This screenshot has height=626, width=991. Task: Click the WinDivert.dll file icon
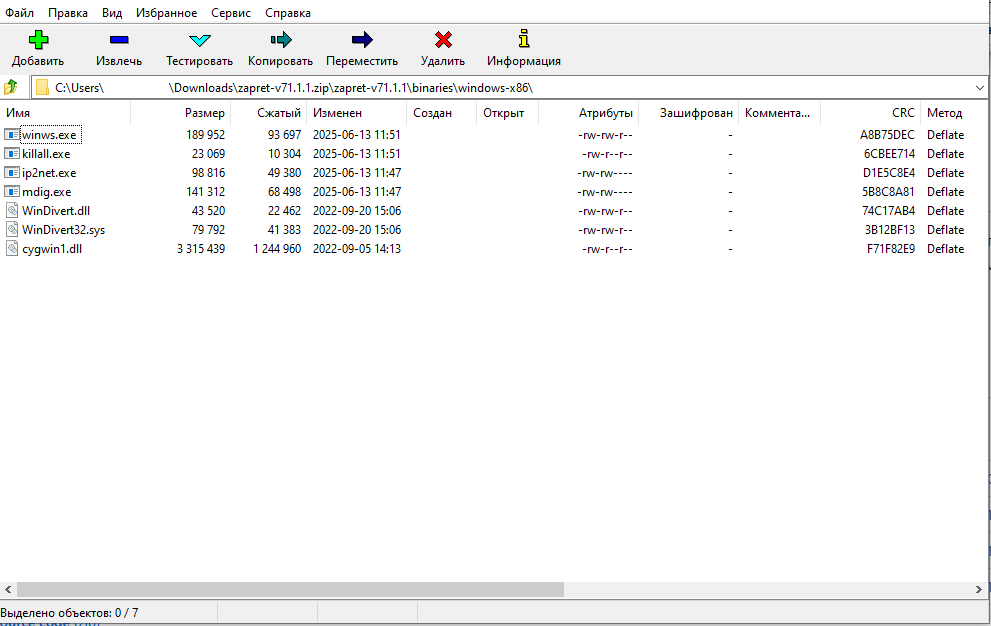[x=11, y=211]
